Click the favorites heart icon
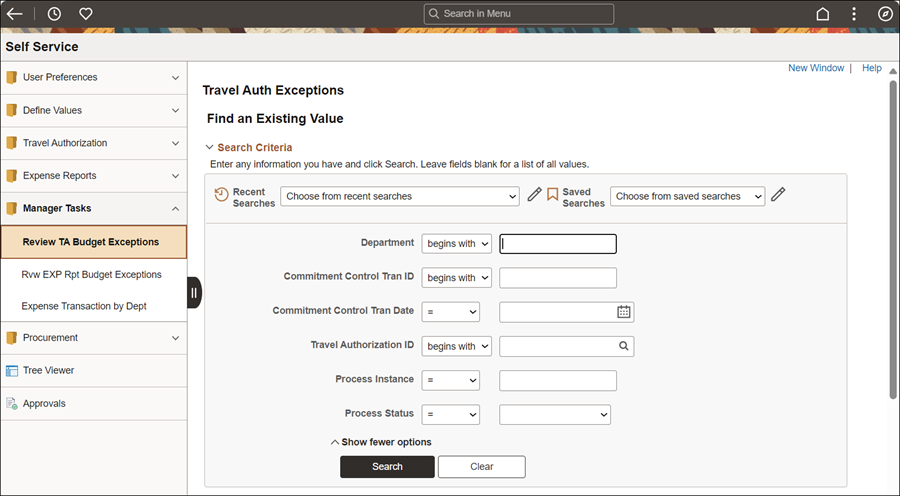Screen dimensions: 900x496 point(86,14)
